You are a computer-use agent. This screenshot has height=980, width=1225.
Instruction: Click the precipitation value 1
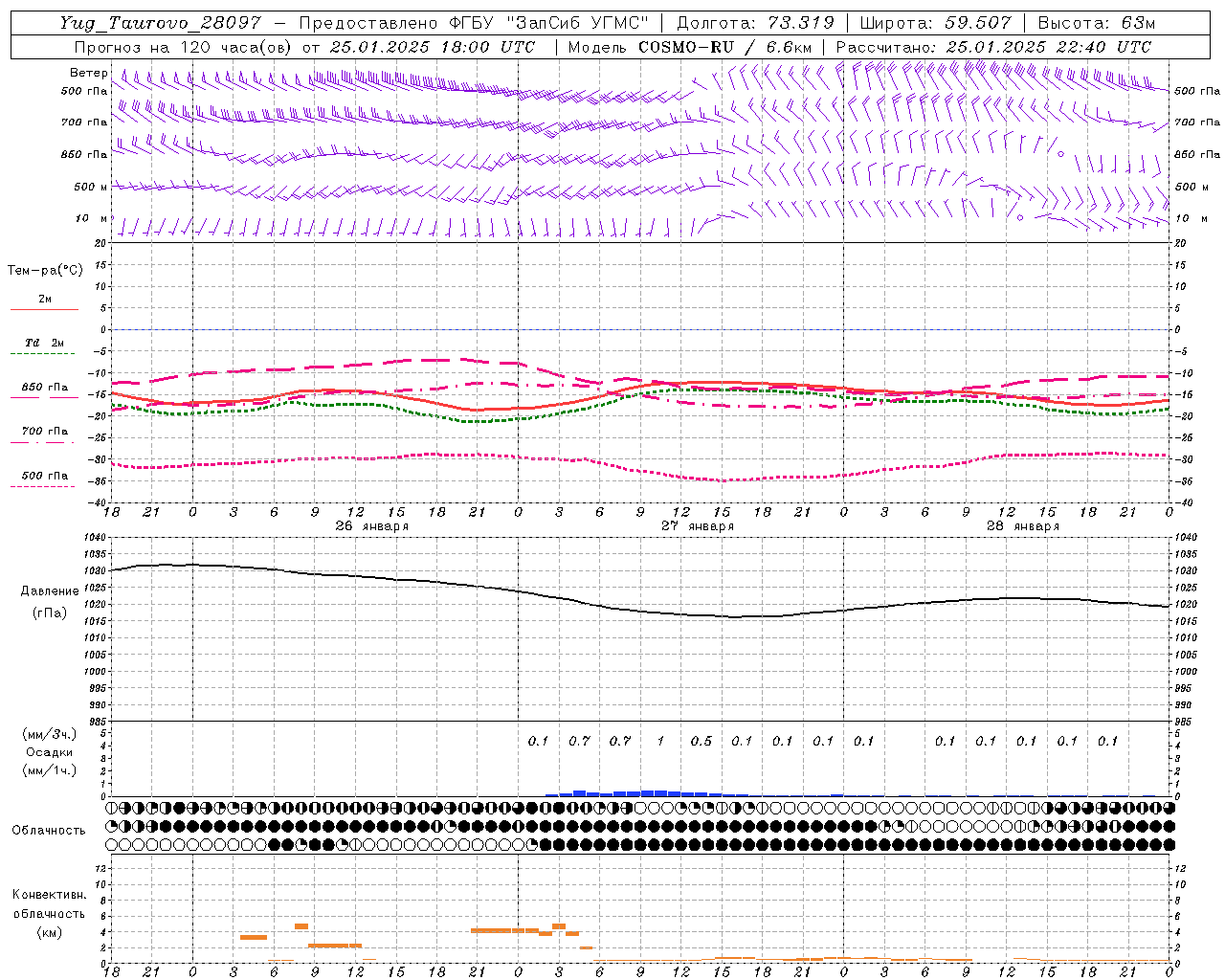[x=660, y=741]
